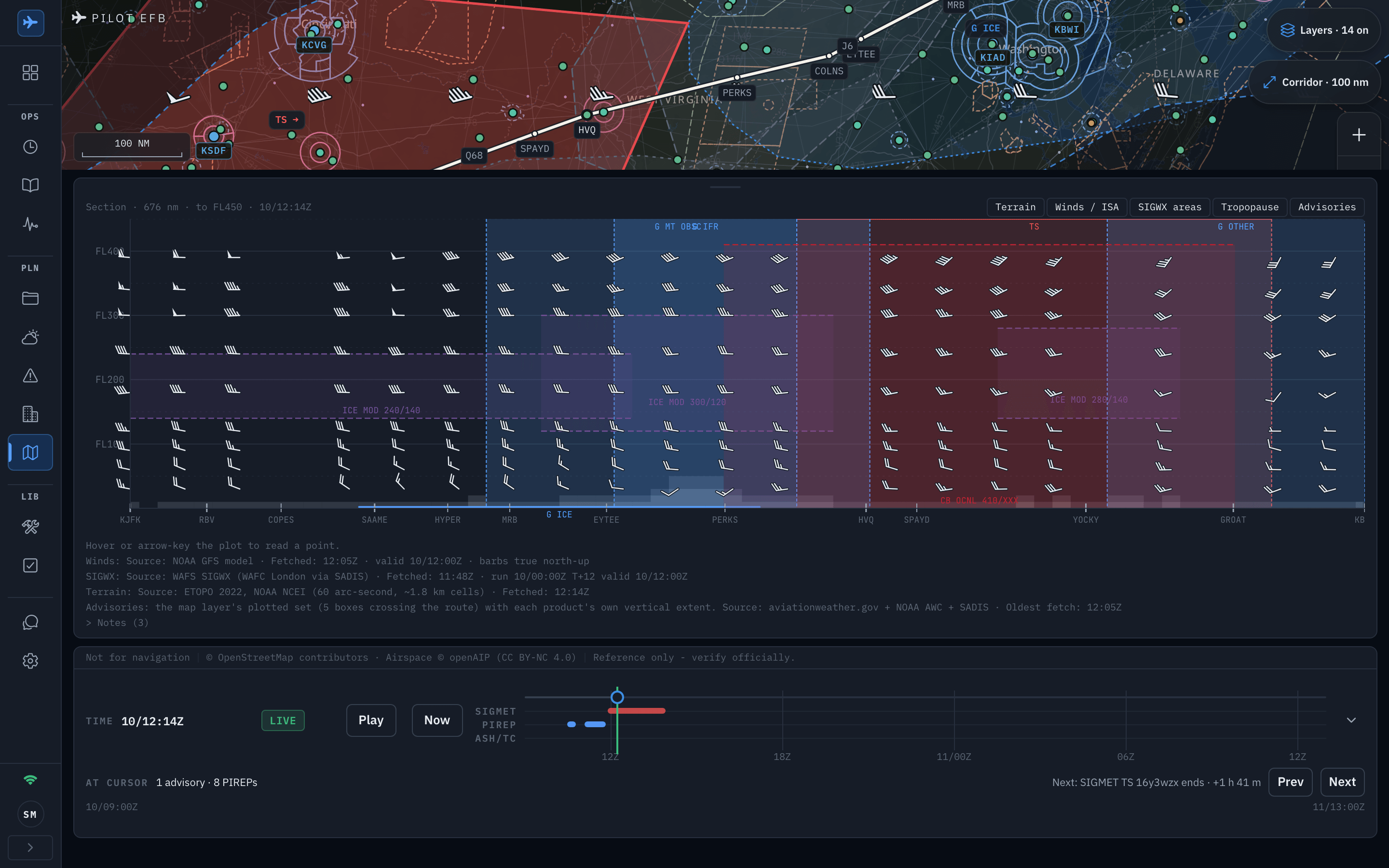Open the folder icon under PLN
This screenshot has height=868, width=1389.
click(x=30, y=298)
